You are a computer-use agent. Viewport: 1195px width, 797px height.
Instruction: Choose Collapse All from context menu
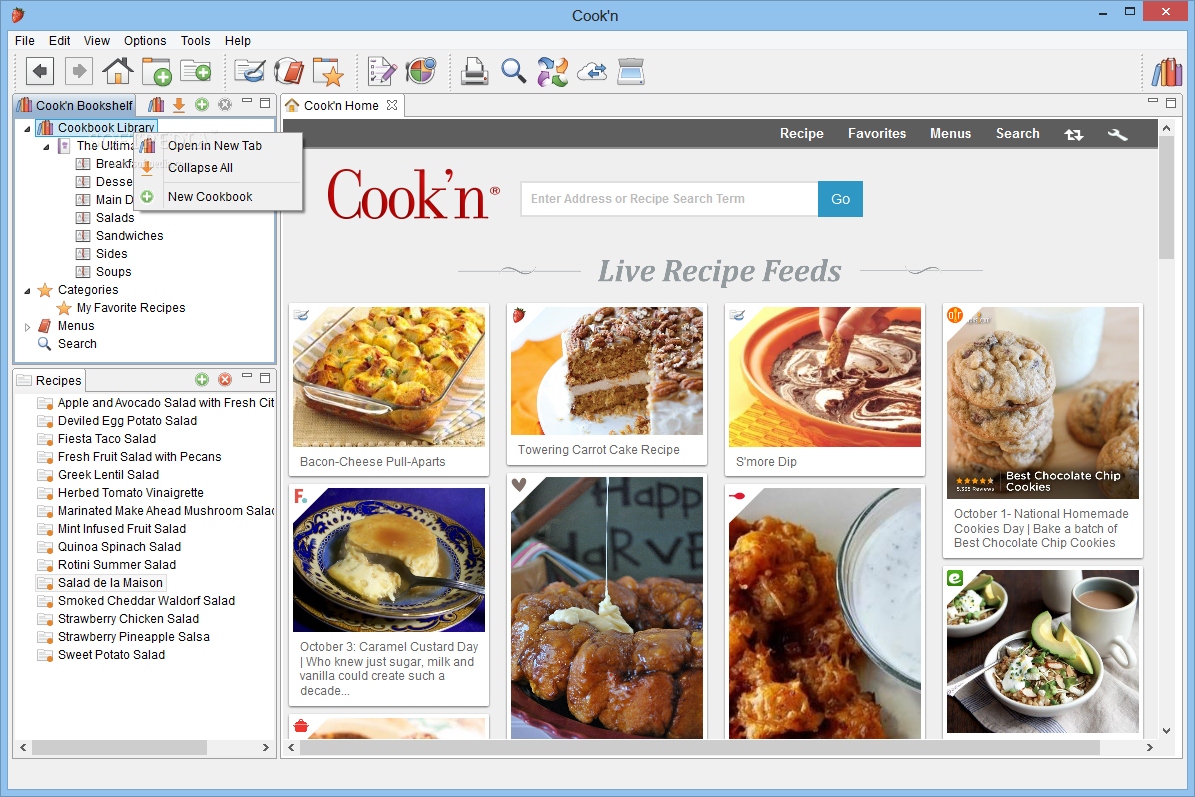(x=218, y=168)
